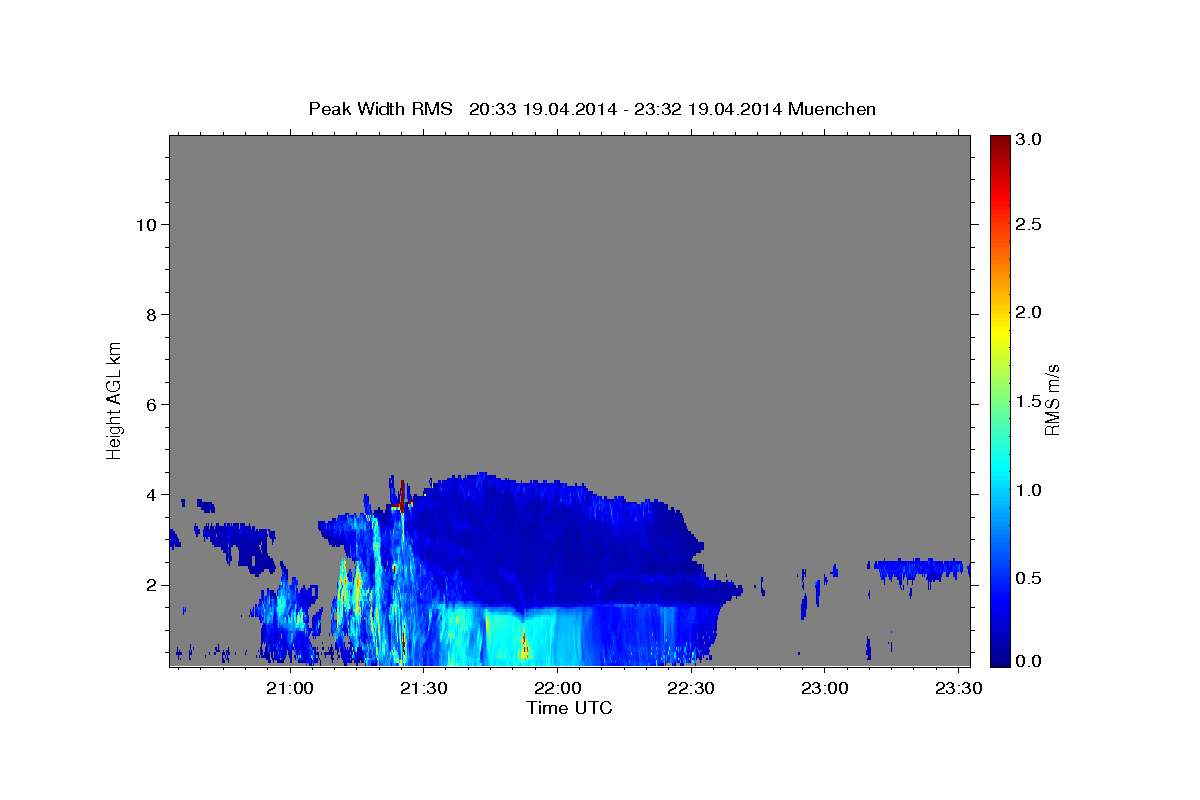Click the colorbar value 0.5

pos(1028,578)
